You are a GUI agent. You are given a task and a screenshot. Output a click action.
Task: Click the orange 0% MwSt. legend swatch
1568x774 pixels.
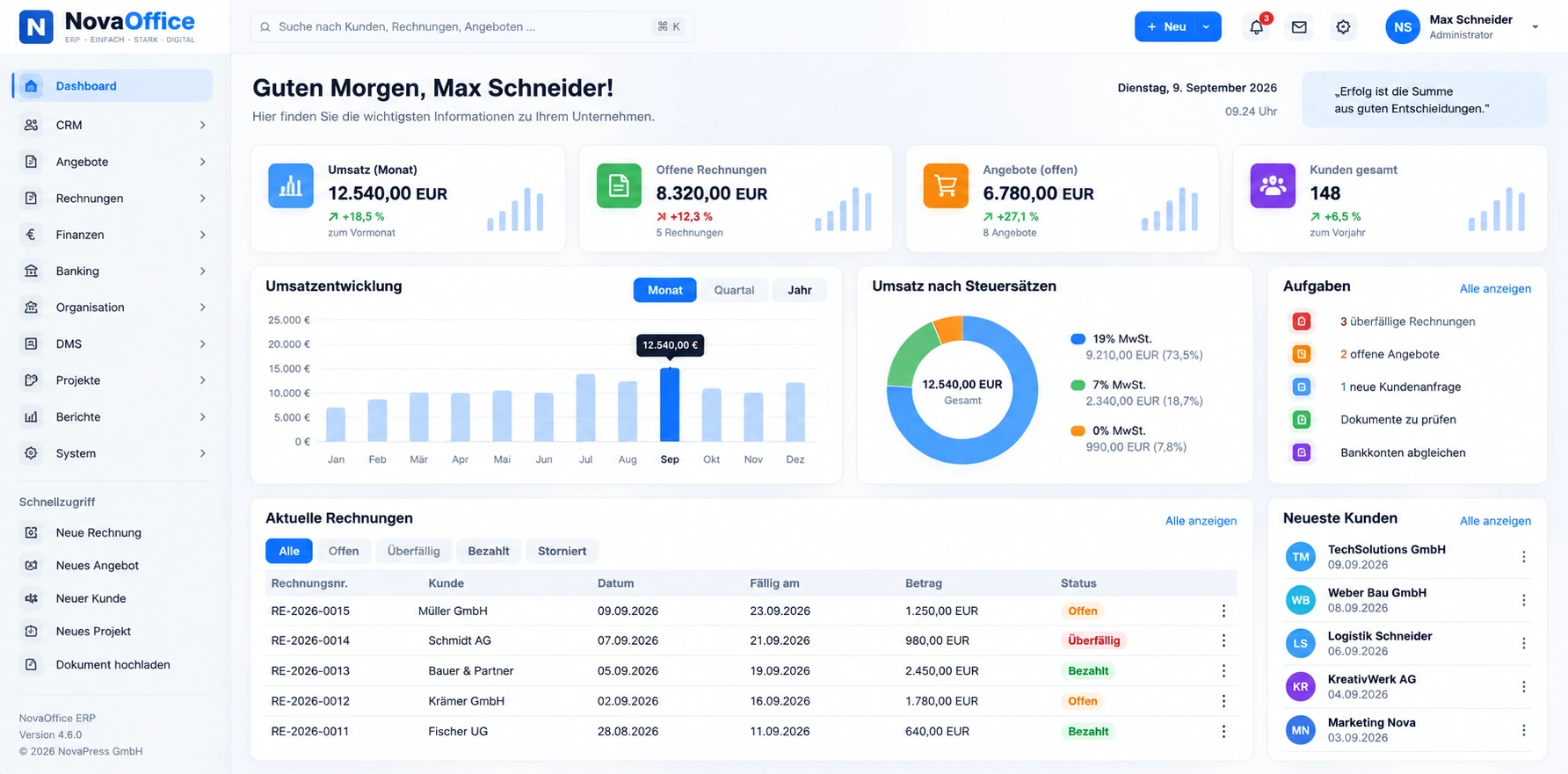click(x=1078, y=431)
